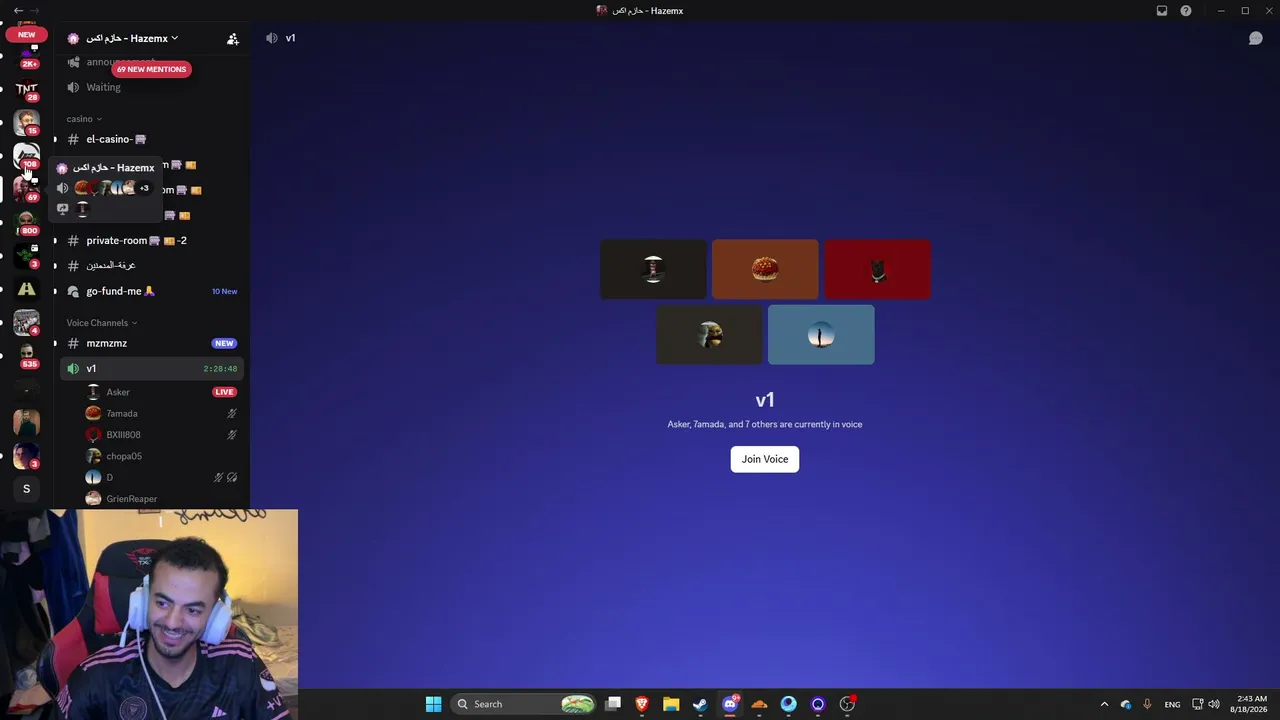Click the NEW badge above server list
The image size is (1280, 720).
(x=26, y=35)
